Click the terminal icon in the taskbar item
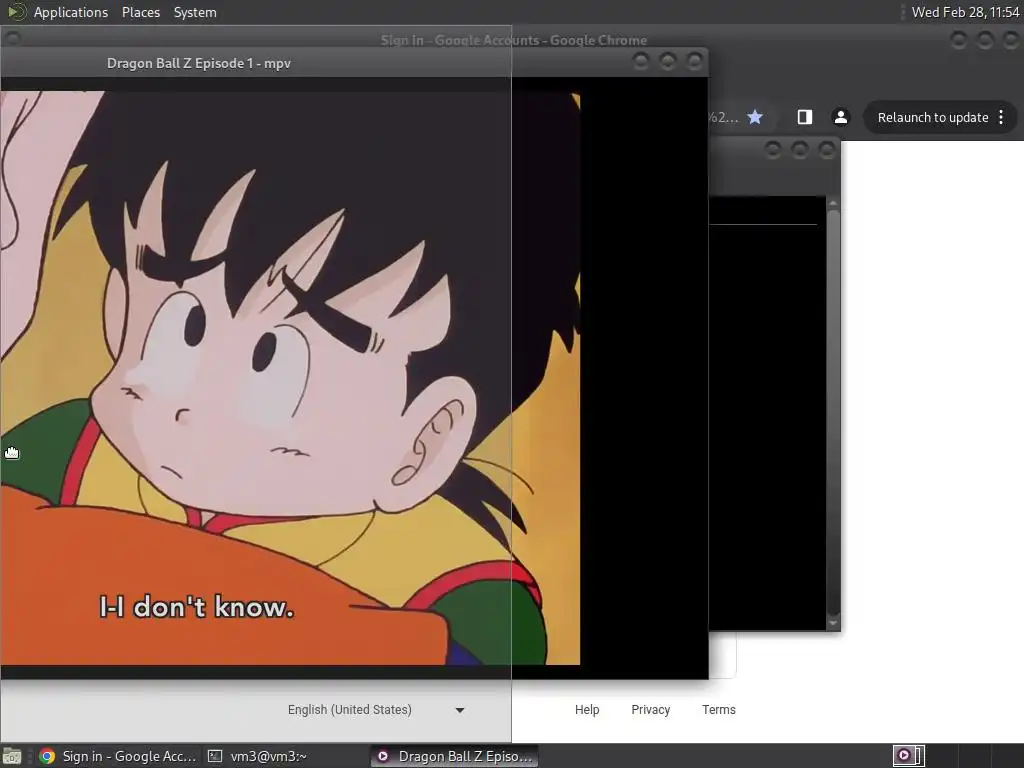1024x768 pixels. (215, 756)
